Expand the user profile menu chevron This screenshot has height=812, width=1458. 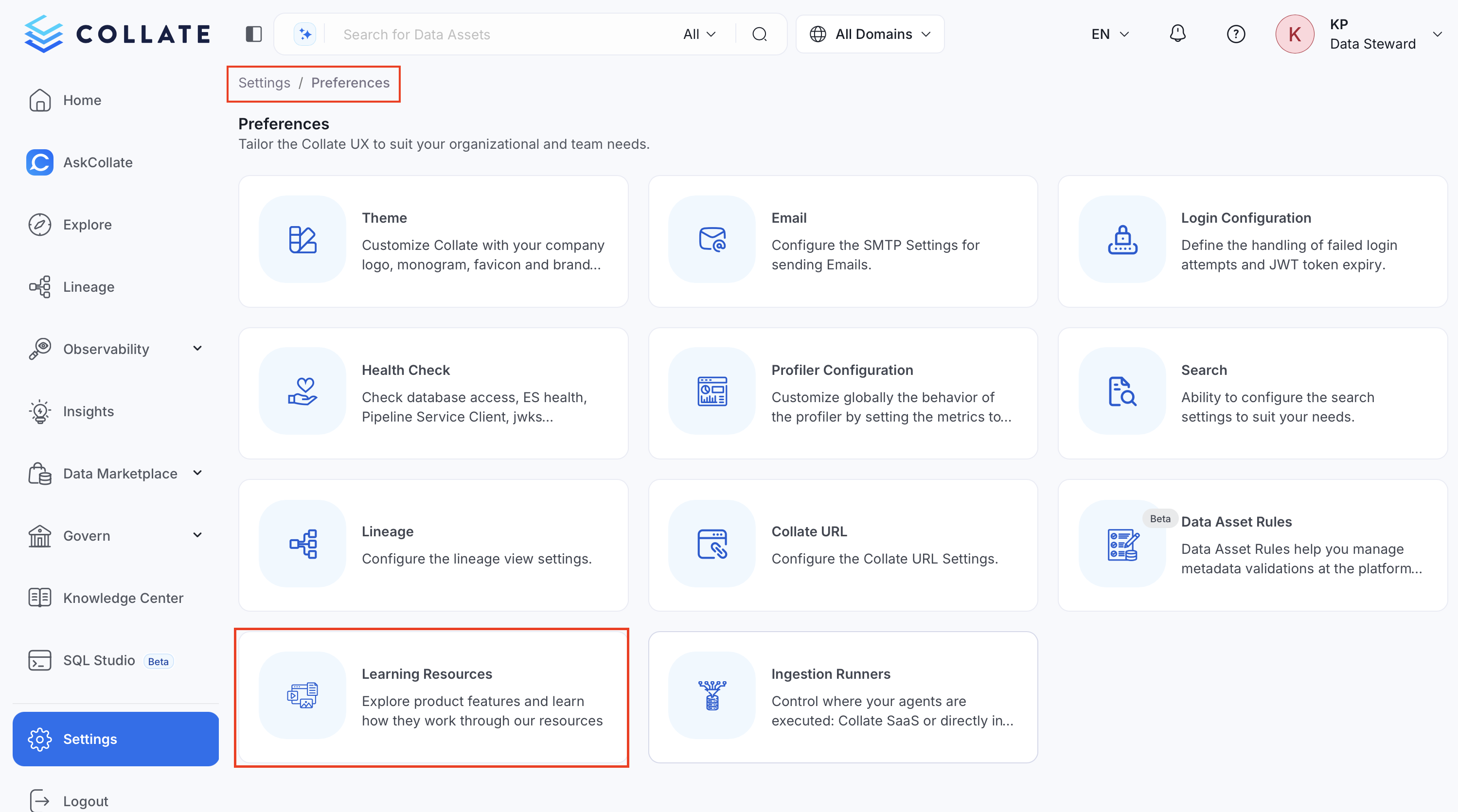click(1437, 35)
